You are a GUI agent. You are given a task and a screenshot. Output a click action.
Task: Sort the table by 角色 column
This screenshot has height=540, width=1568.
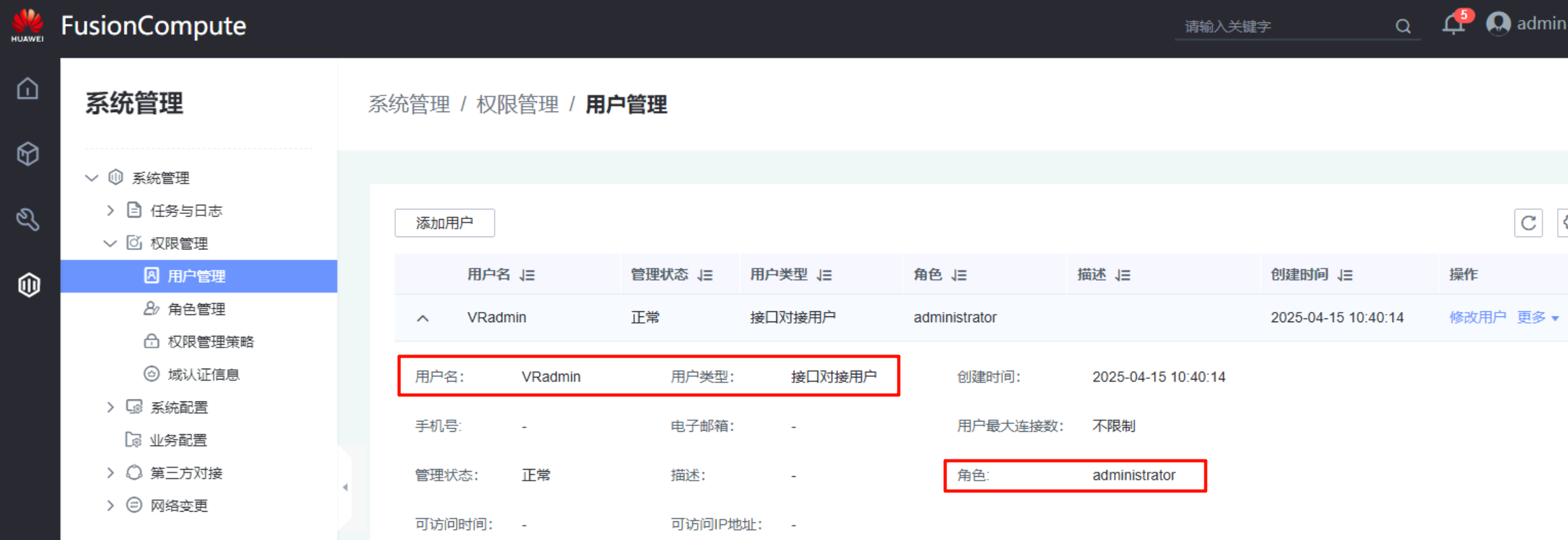click(x=959, y=275)
